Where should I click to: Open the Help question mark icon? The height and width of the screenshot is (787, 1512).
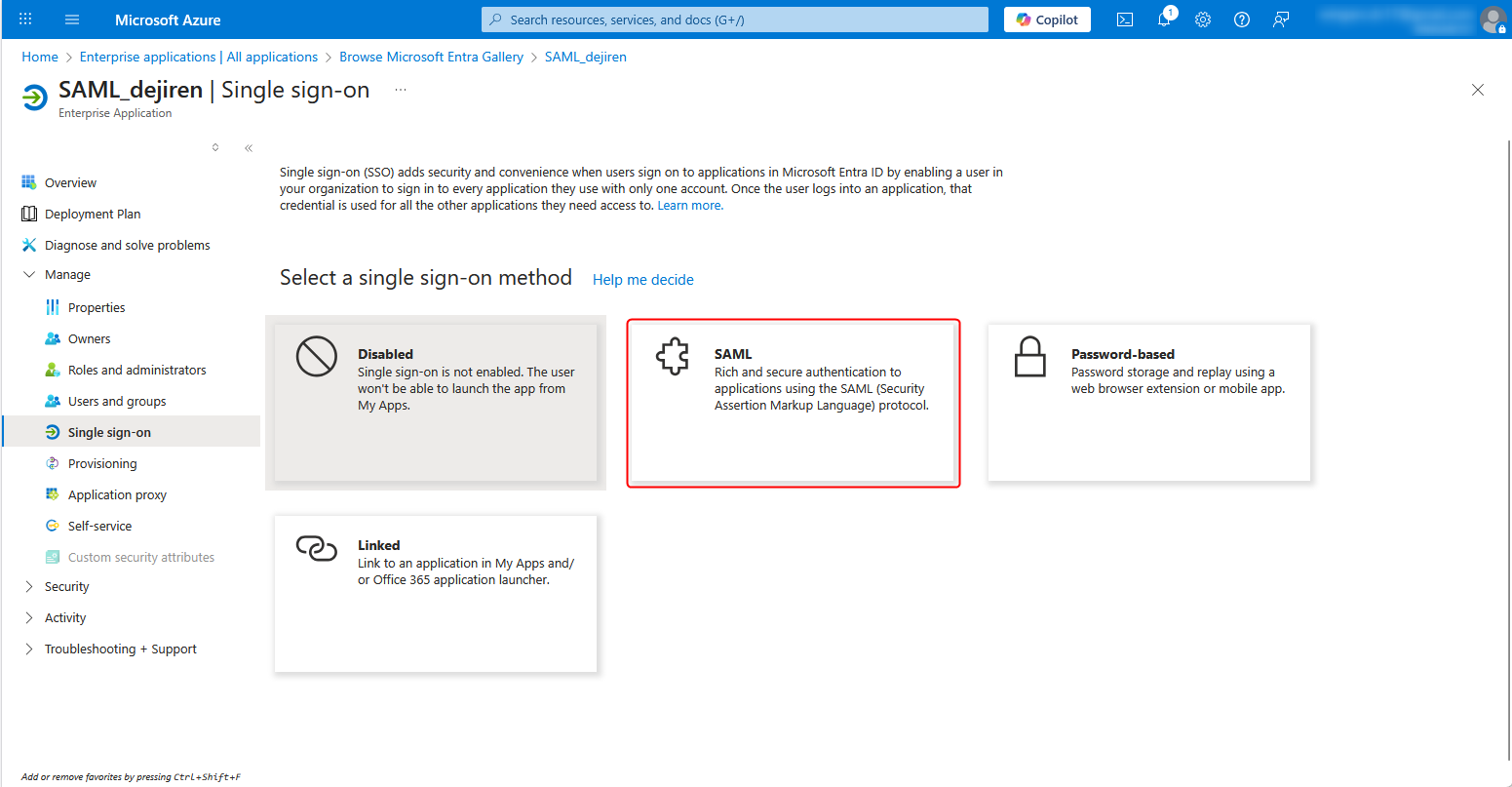(x=1242, y=20)
